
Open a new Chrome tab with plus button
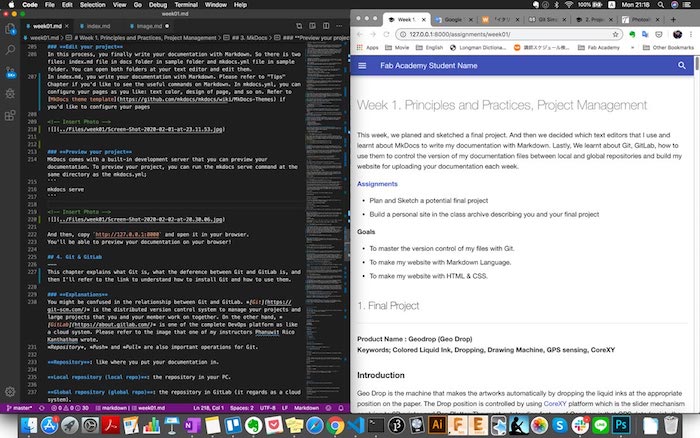(x=673, y=20)
